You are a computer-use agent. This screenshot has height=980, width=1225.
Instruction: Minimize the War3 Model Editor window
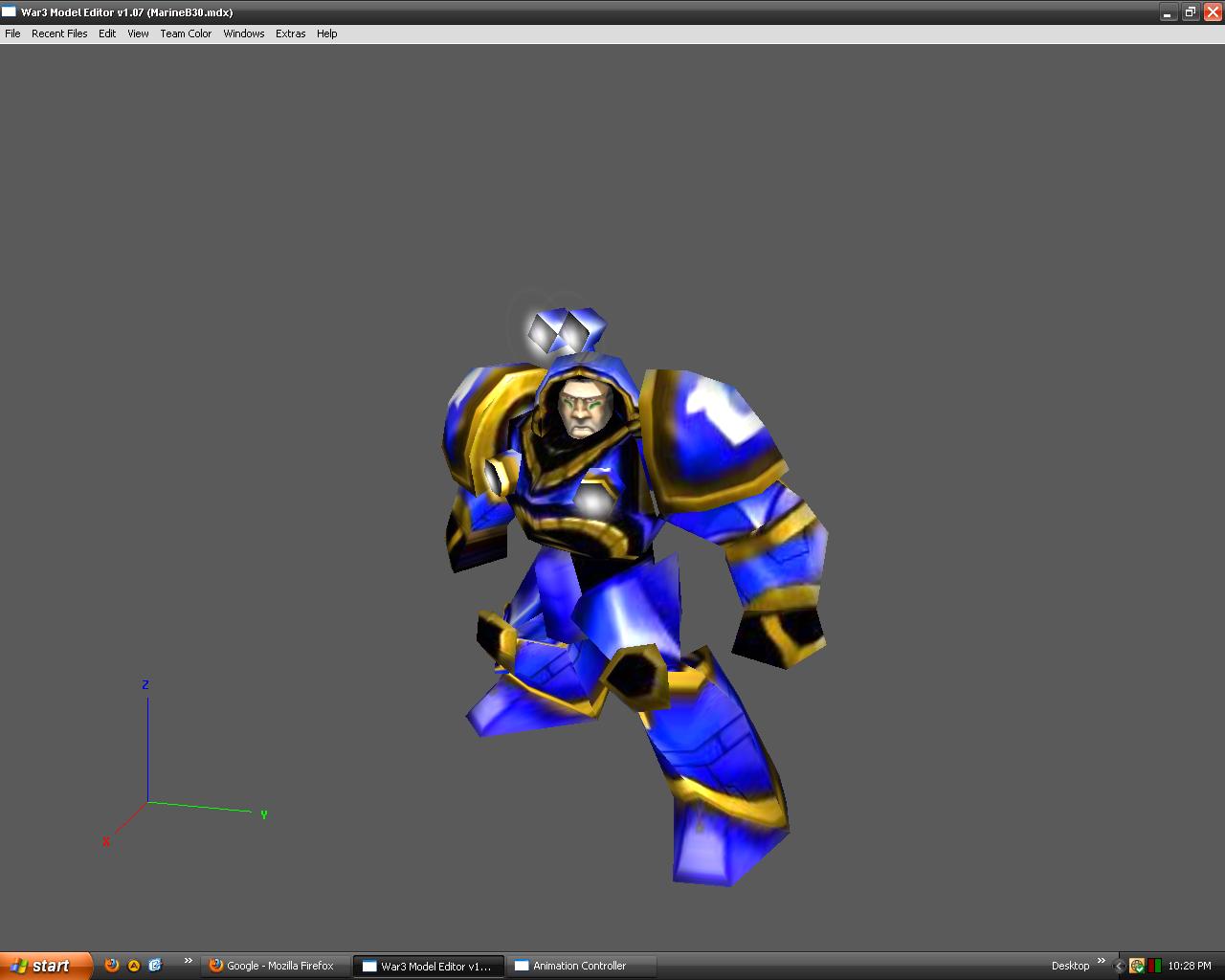(x=1168, y=12)
